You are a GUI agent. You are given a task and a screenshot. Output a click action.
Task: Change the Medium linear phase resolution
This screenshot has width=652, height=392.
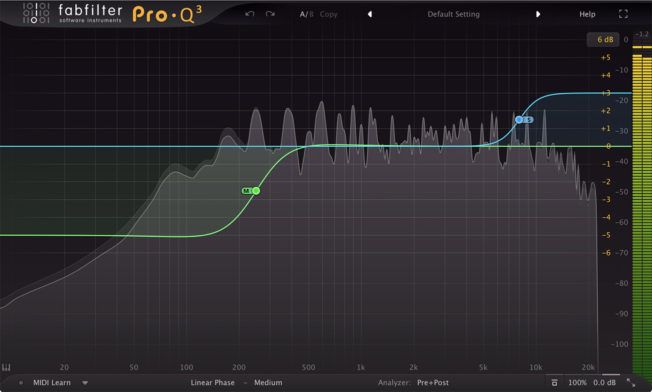coord(268,382)
